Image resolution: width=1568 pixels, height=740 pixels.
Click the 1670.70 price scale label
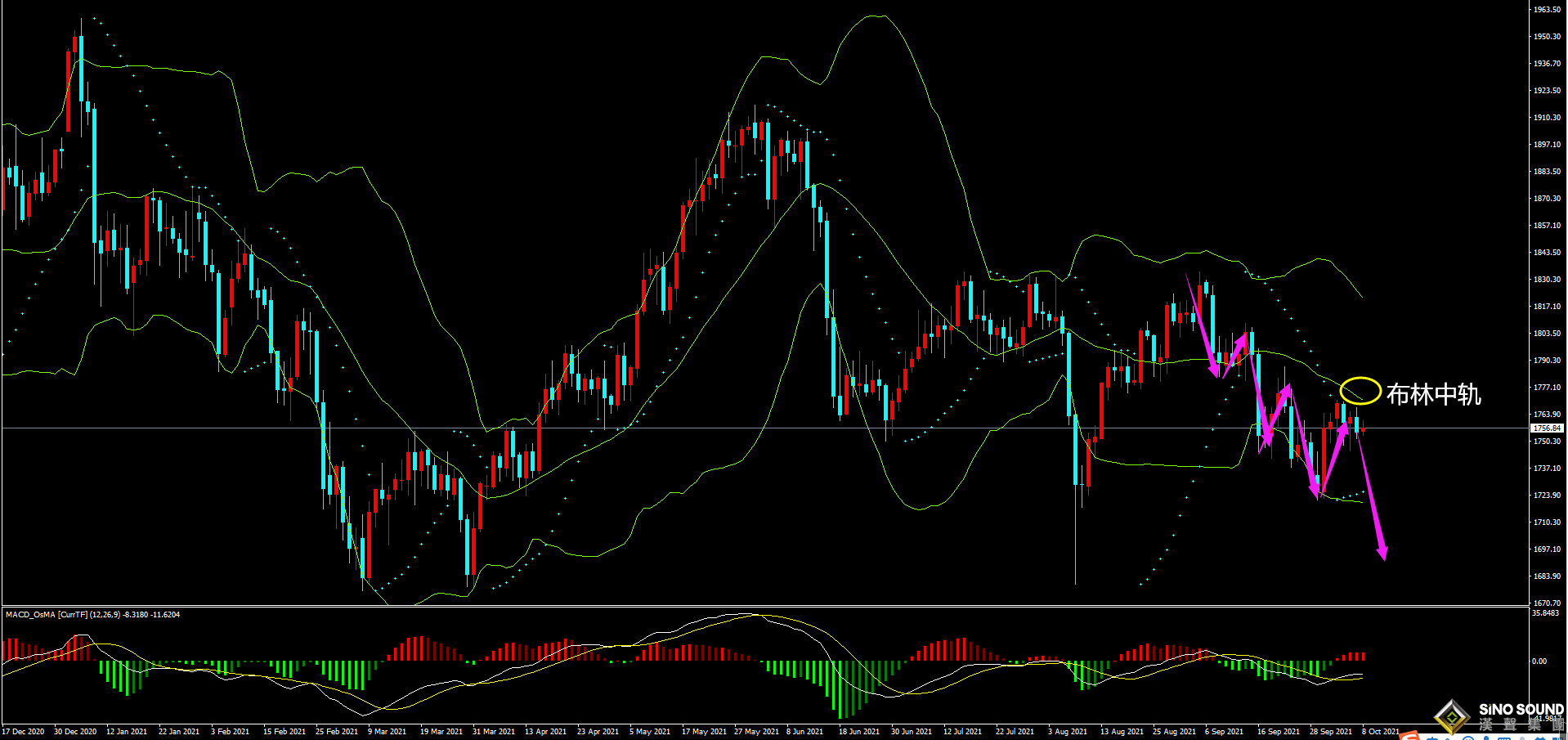point(1547,603)
